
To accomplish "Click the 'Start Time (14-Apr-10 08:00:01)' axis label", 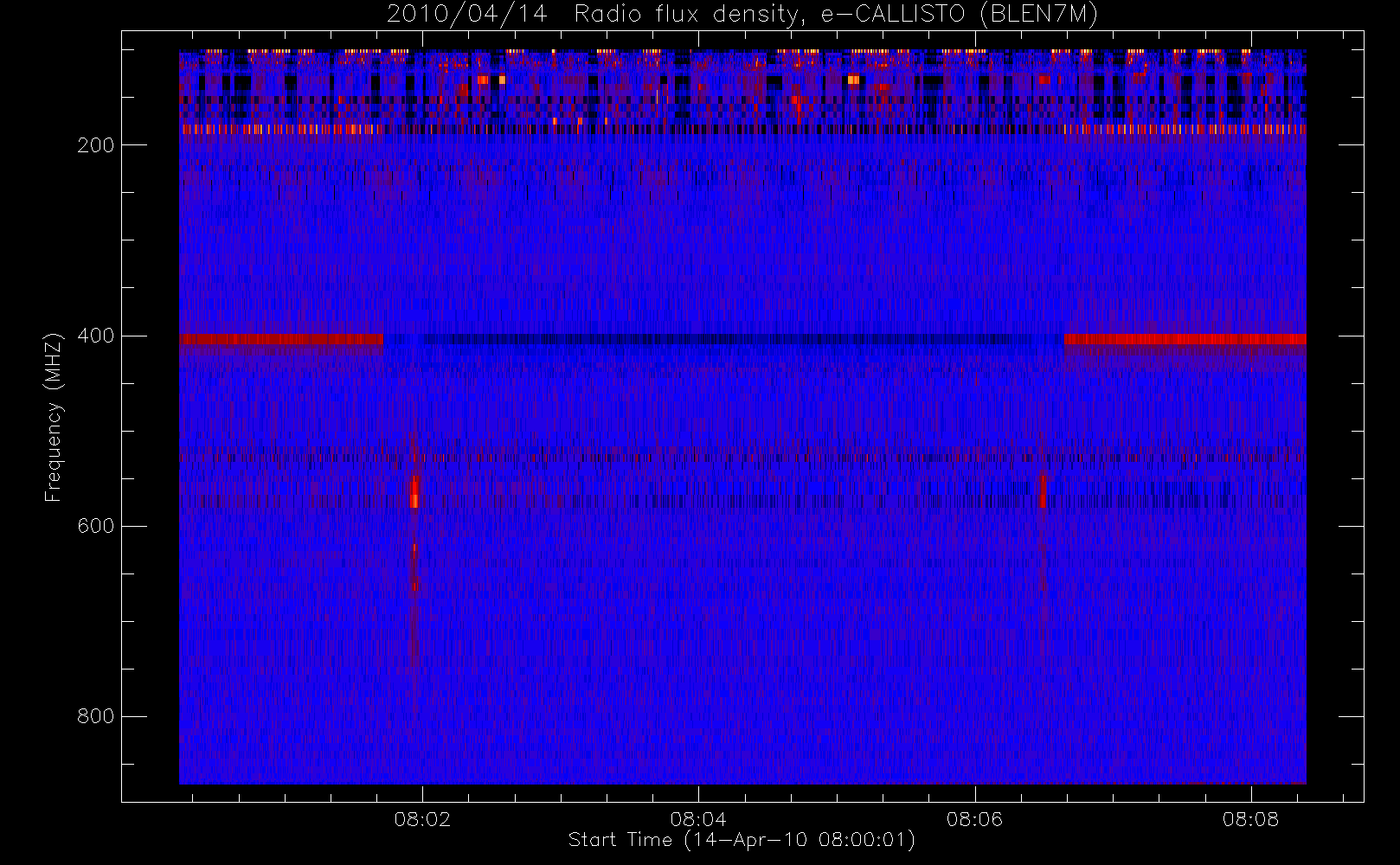I will click(x=742, y=840).
